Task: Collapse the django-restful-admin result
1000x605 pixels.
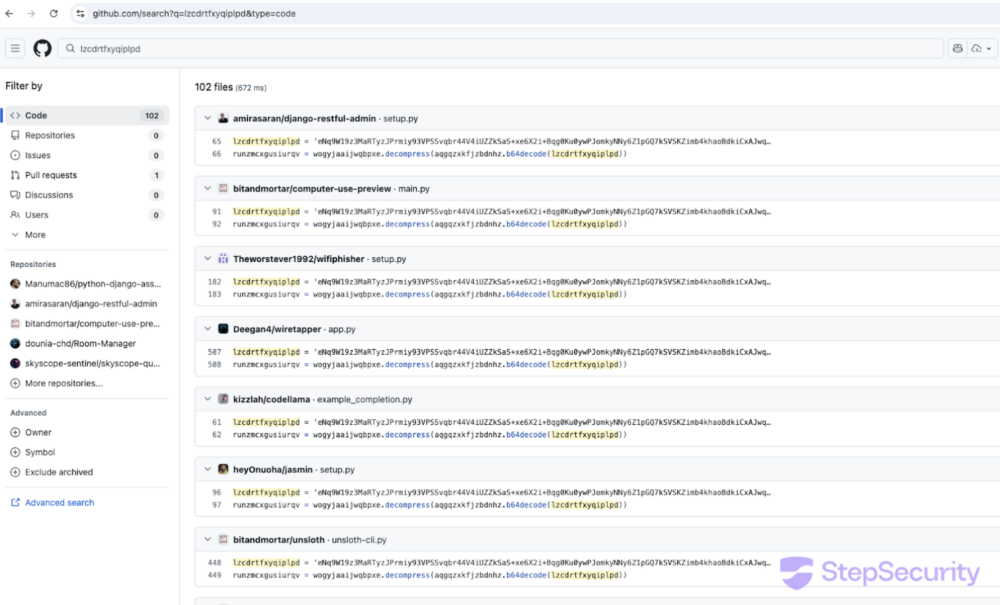Action: [x=207, y=118]
